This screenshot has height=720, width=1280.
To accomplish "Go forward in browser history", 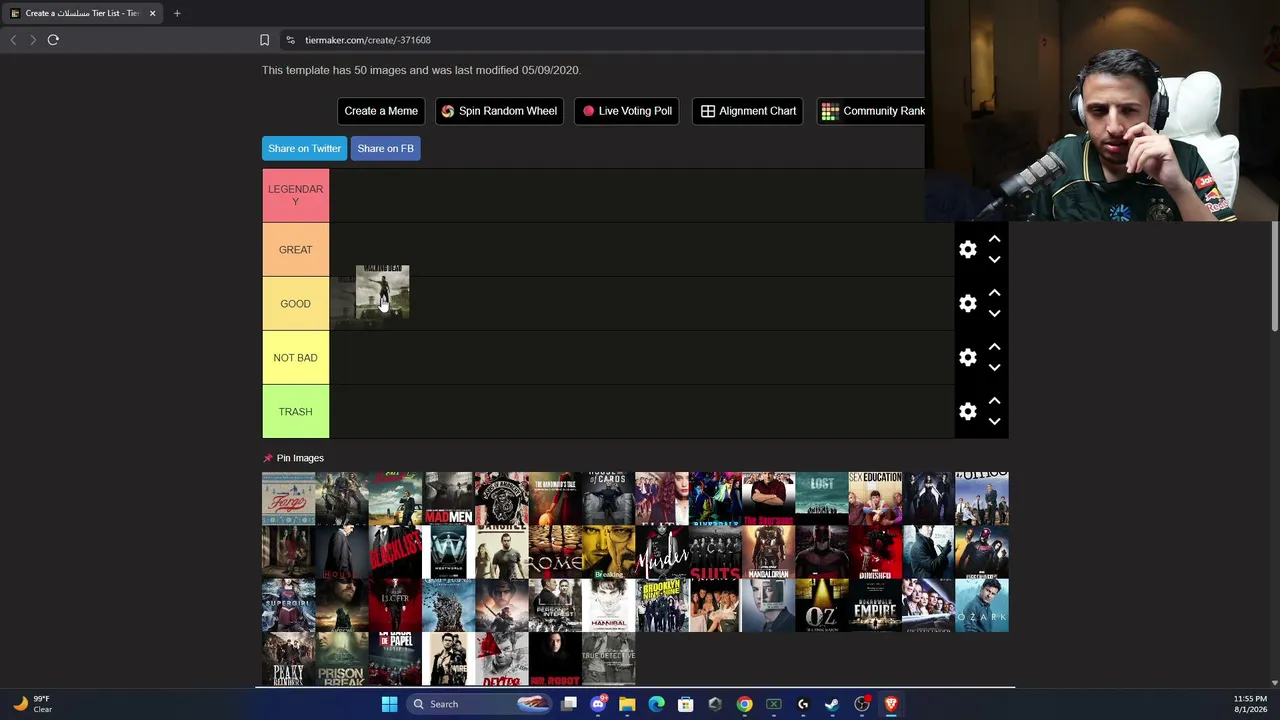I will (33, 40).
